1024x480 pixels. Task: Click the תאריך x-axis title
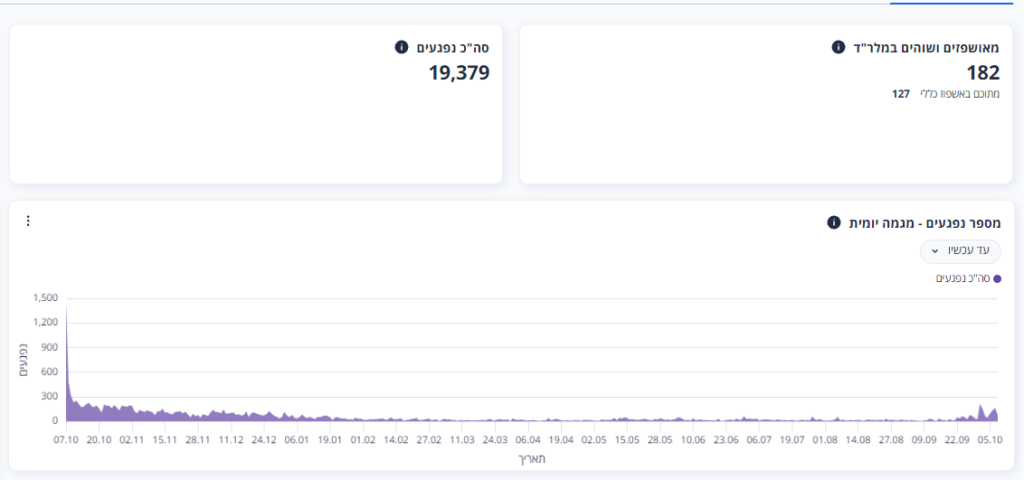click(531, 458)
